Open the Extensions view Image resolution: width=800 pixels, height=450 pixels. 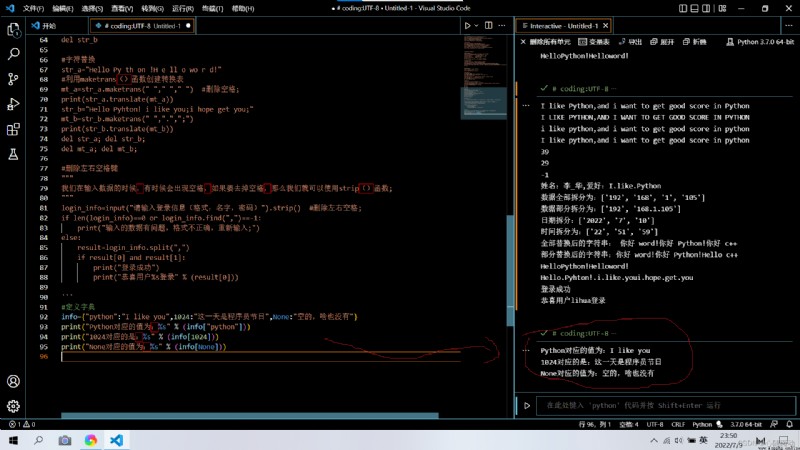[x=13, y=129]
